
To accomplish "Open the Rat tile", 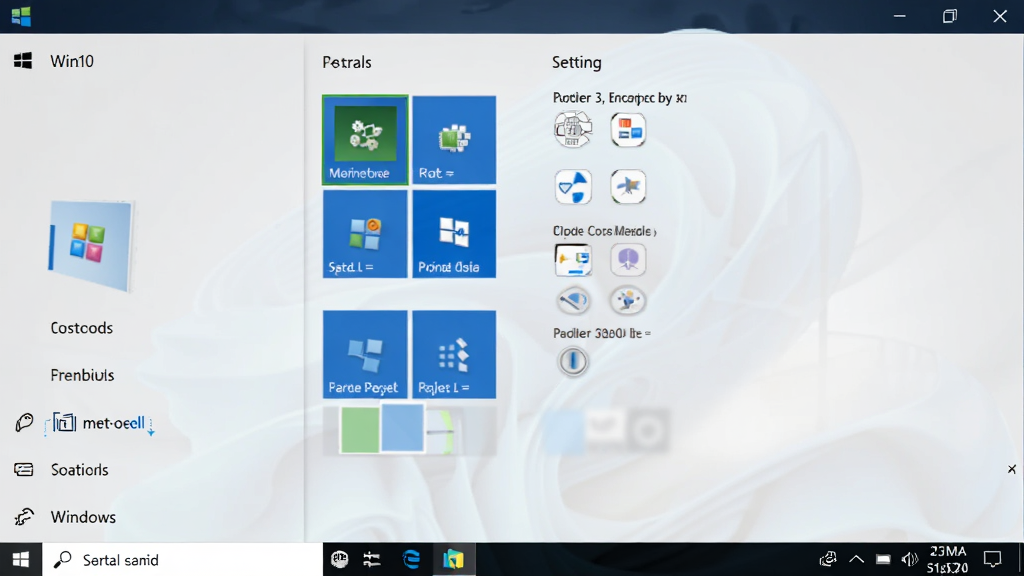I will point(454,140).
